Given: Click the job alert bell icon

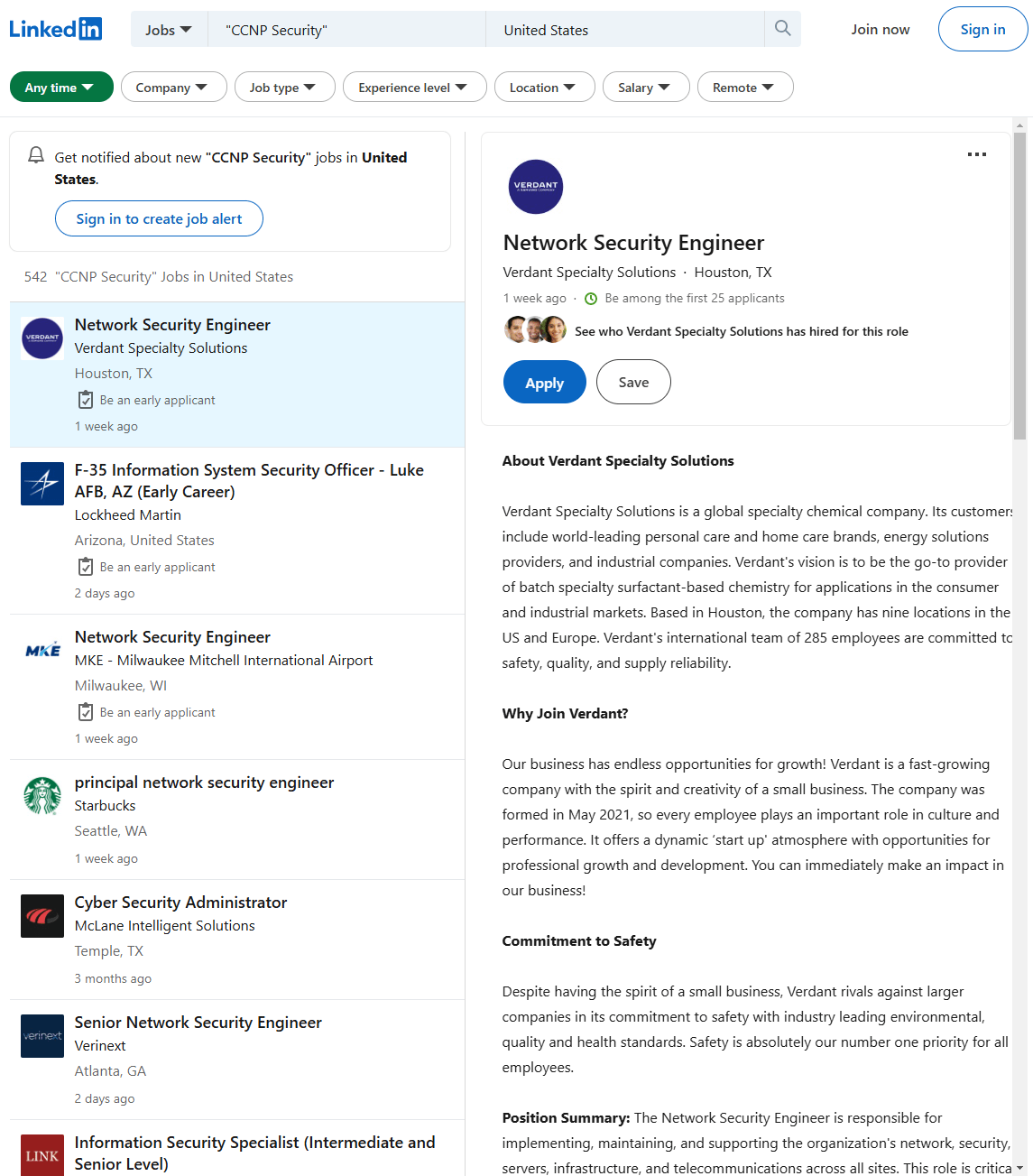Looking at the screenshot, I should tap(36, 155).
